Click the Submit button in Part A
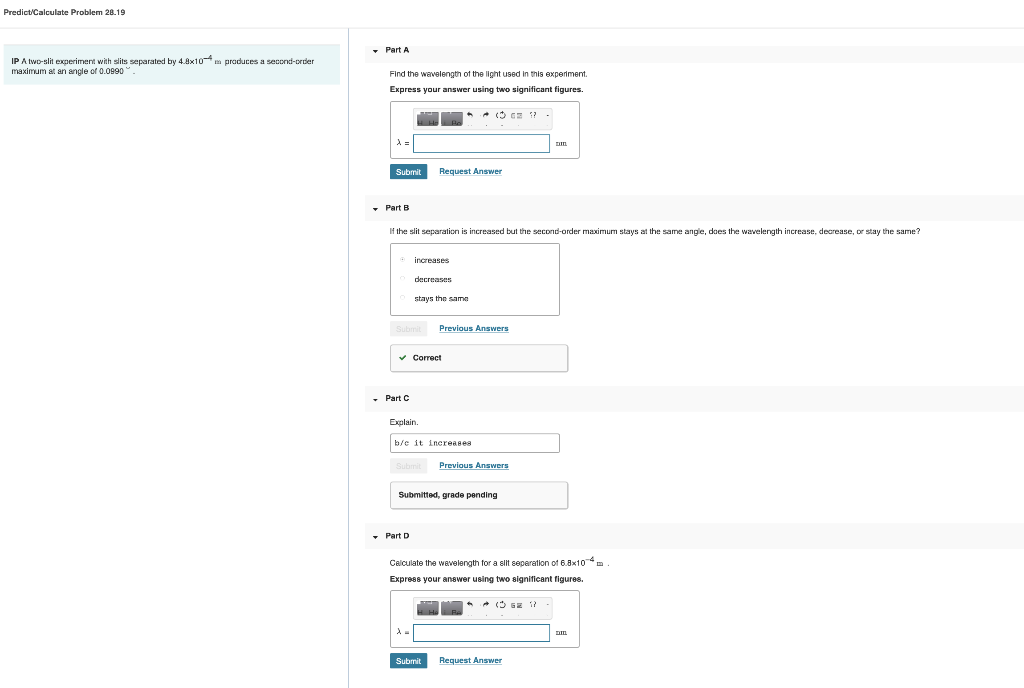This screenshot has height=688, width=1024. 408,171
